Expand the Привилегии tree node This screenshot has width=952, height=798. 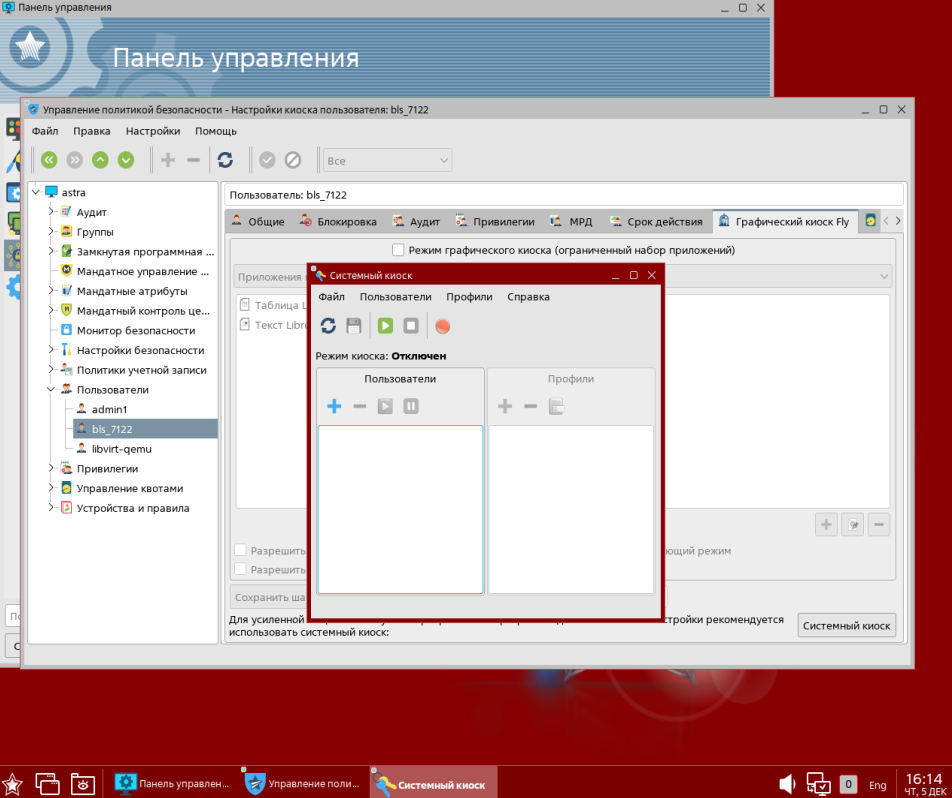pos(52,469)
